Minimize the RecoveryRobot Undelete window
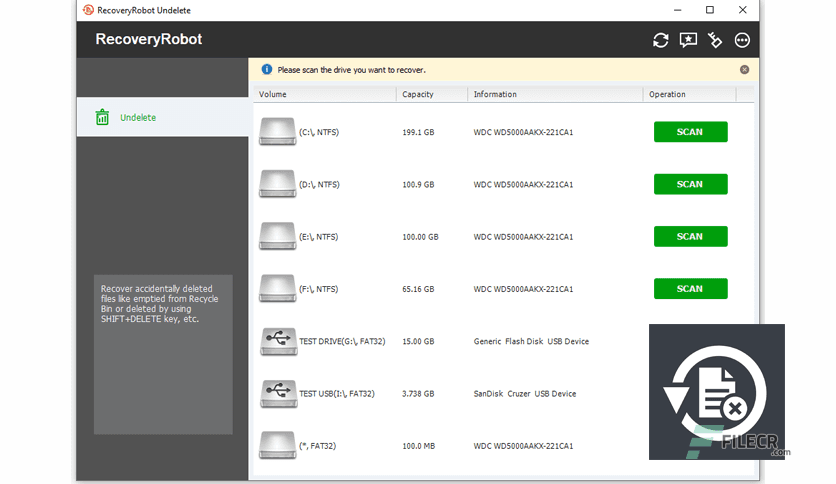Image resolution: width=836 pixels, height=484 pixels. (678, 10)
